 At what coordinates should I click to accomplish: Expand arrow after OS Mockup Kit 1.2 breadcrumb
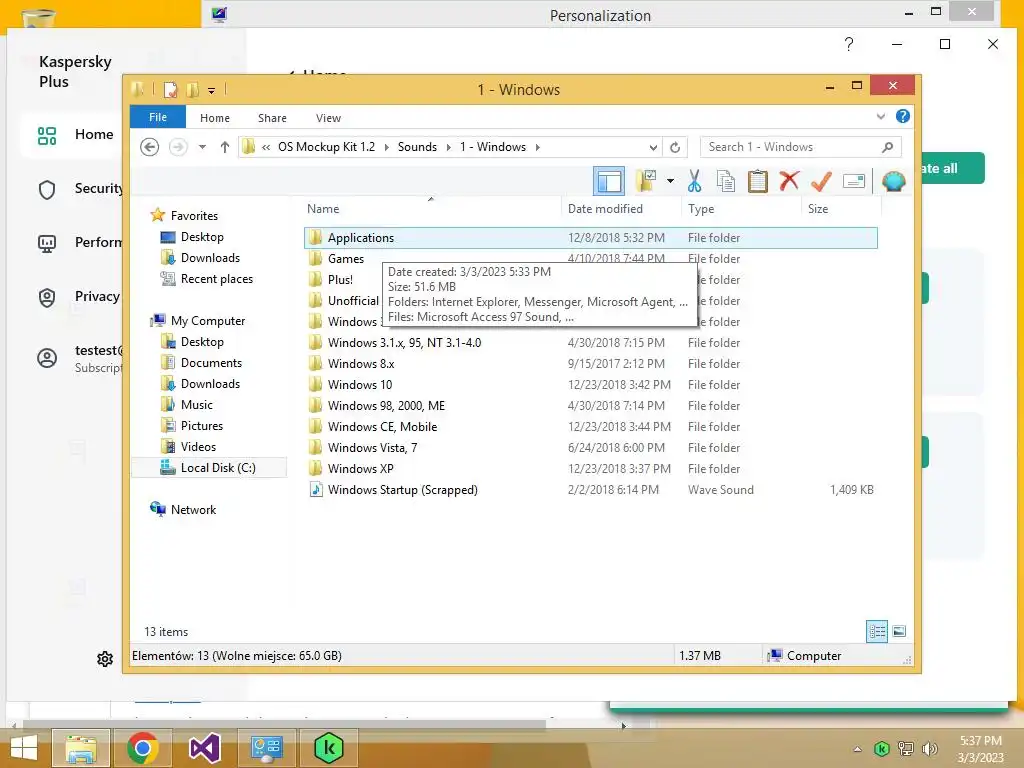386,147
